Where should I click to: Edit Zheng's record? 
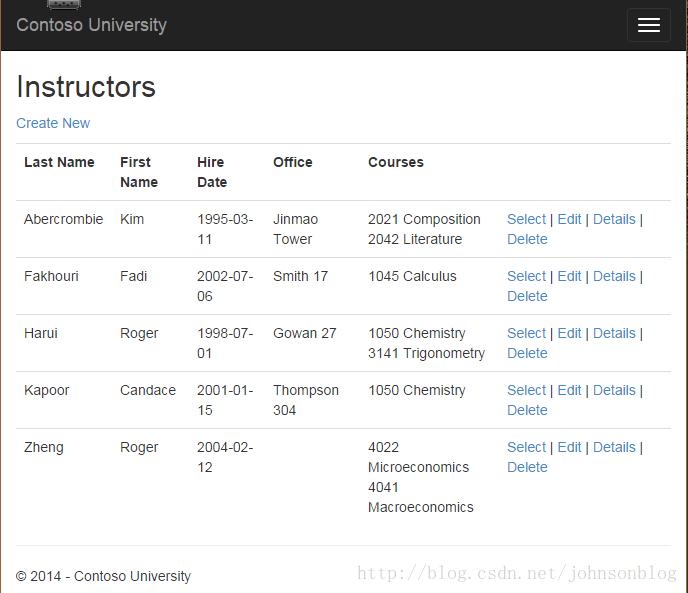pos(569,447)
